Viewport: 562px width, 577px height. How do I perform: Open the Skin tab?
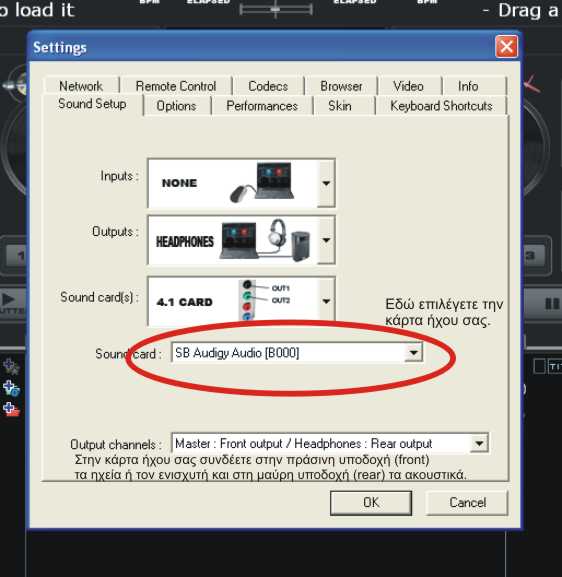pyautogui.click(x=339, y=106)
